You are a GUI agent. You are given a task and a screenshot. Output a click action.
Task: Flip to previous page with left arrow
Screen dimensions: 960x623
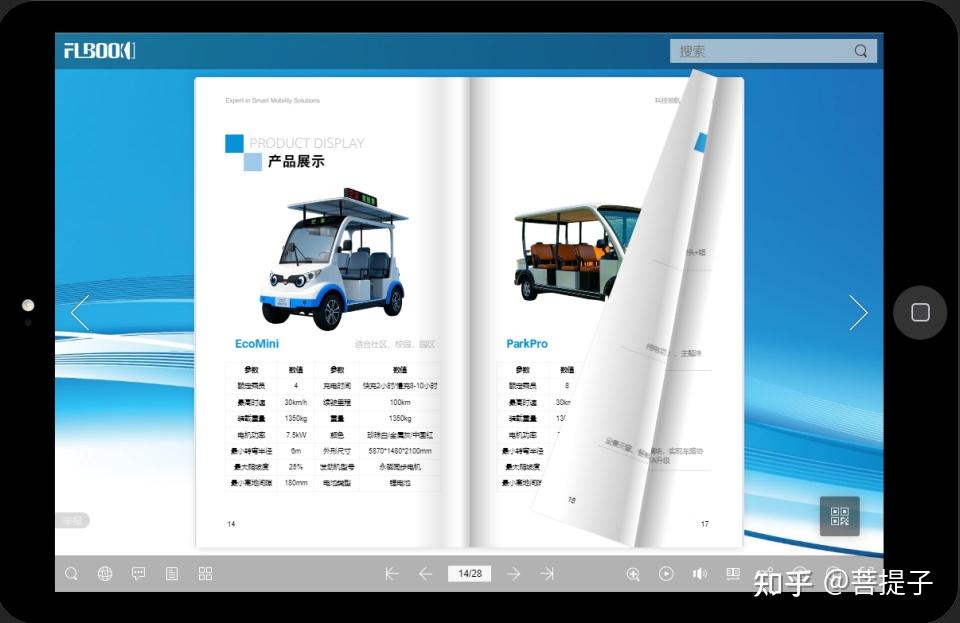click(80, 313)
